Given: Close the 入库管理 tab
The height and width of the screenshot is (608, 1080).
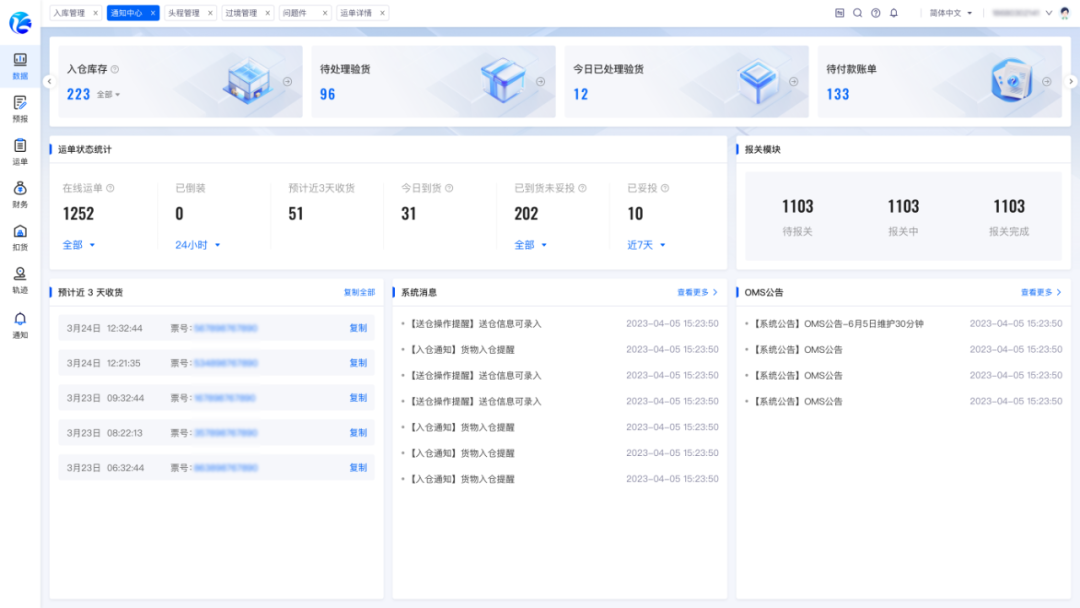Looking at the screenshot, I should click(96, 13).
